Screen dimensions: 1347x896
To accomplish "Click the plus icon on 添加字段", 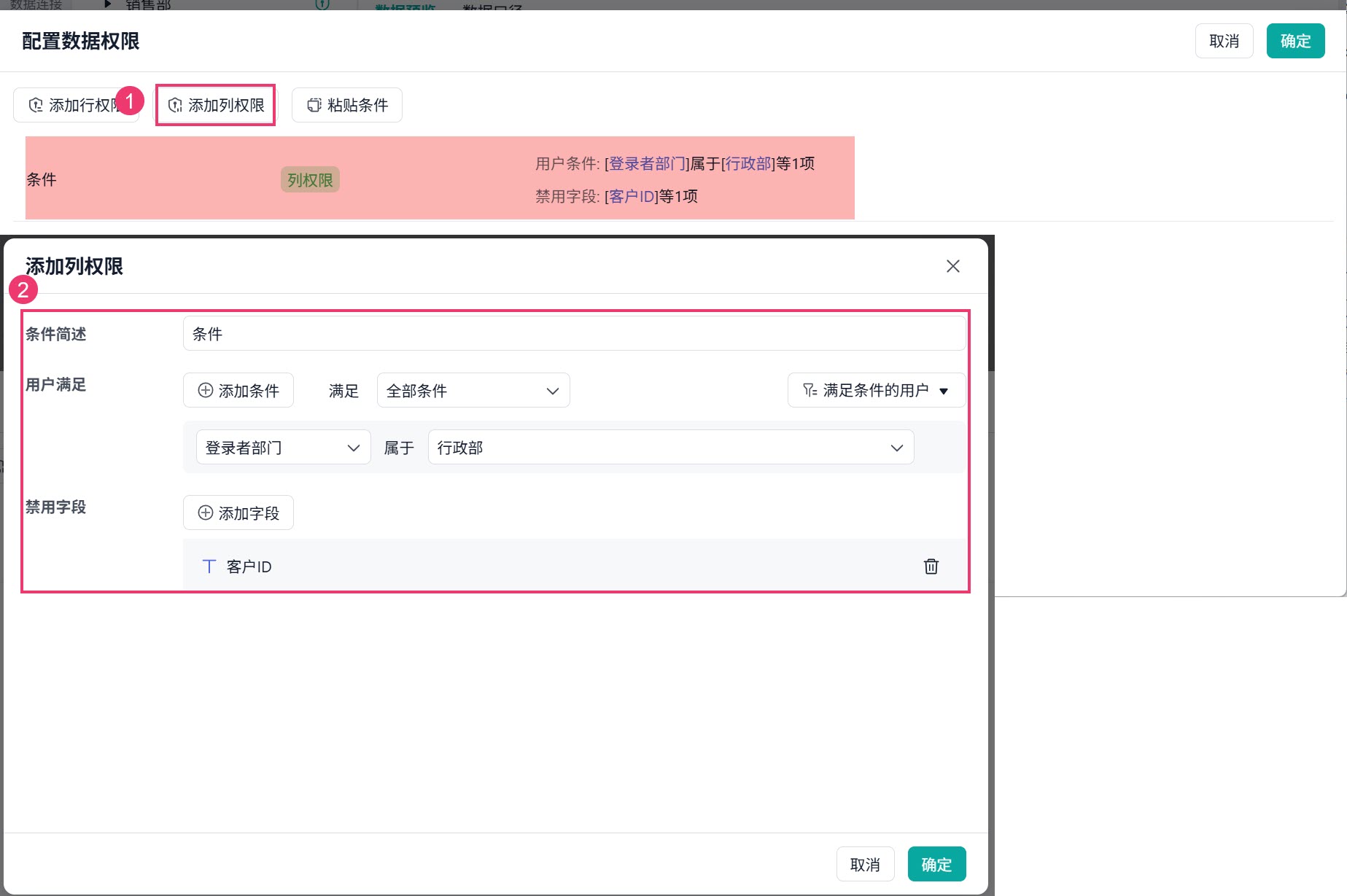I will point(206,513).
